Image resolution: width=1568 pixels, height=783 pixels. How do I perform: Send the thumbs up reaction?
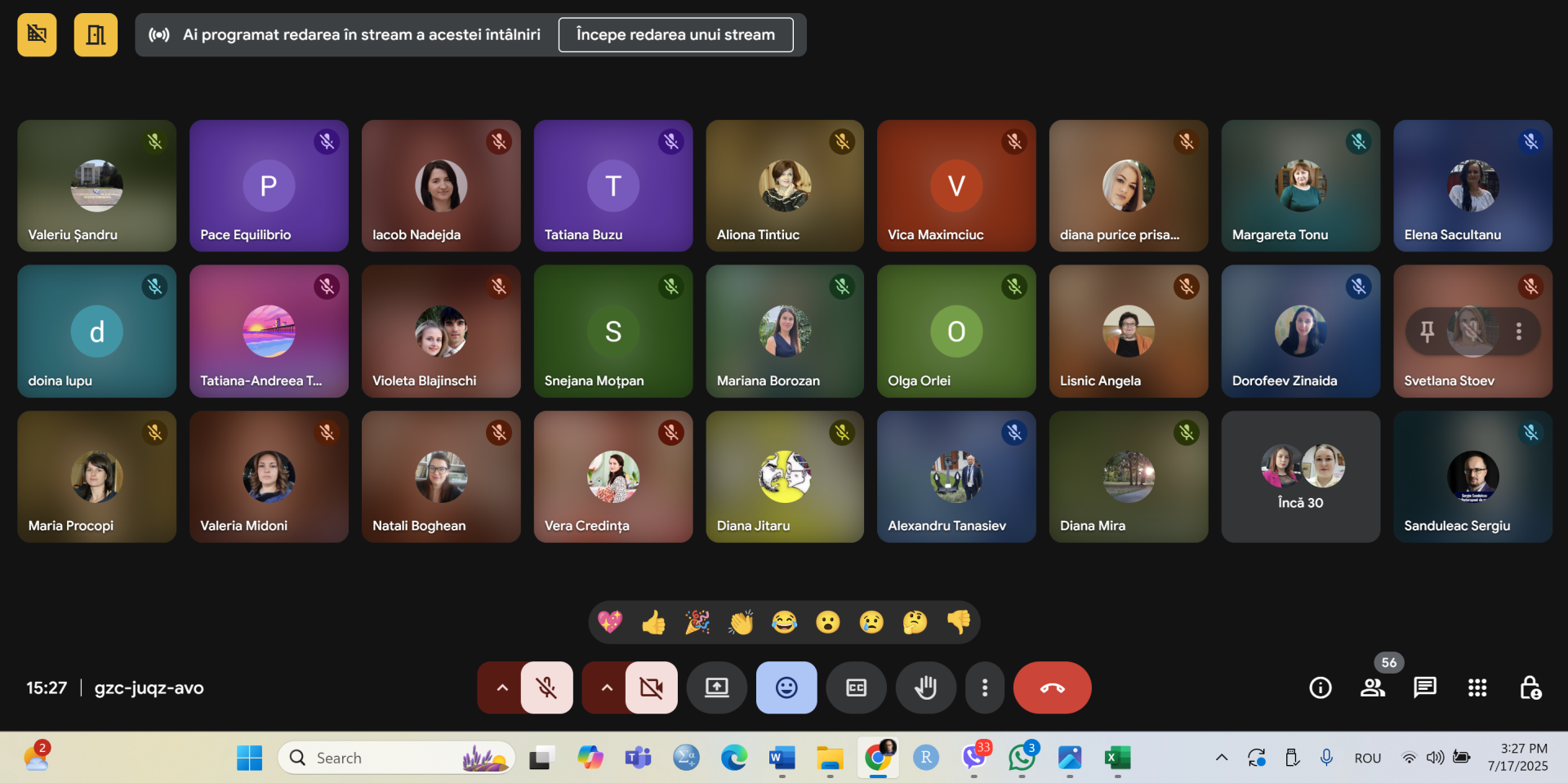pos(653,623)
